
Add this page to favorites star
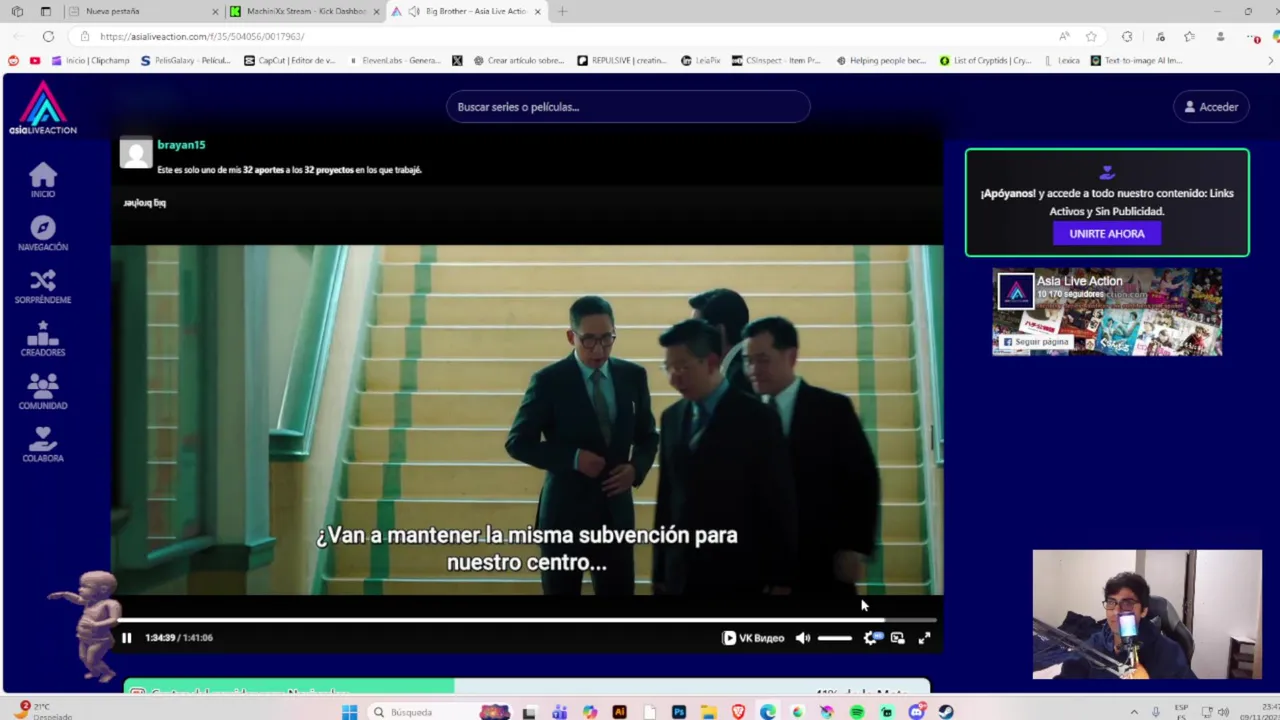tap(1091, 36)
